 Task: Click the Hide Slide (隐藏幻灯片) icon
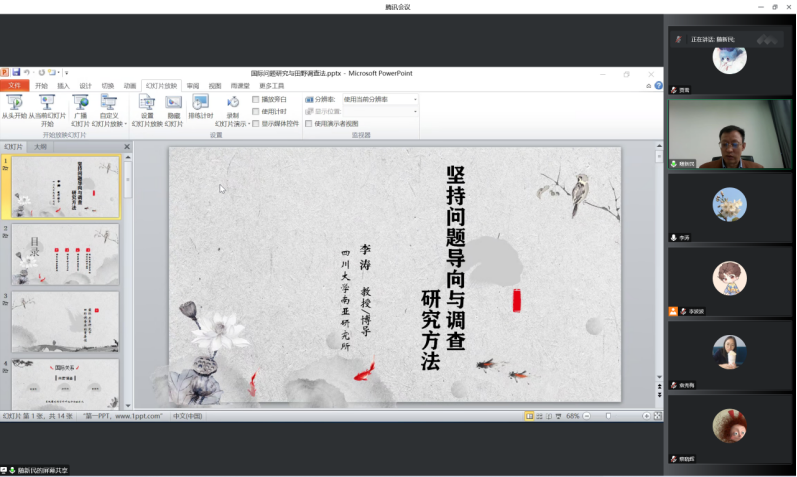173,103
